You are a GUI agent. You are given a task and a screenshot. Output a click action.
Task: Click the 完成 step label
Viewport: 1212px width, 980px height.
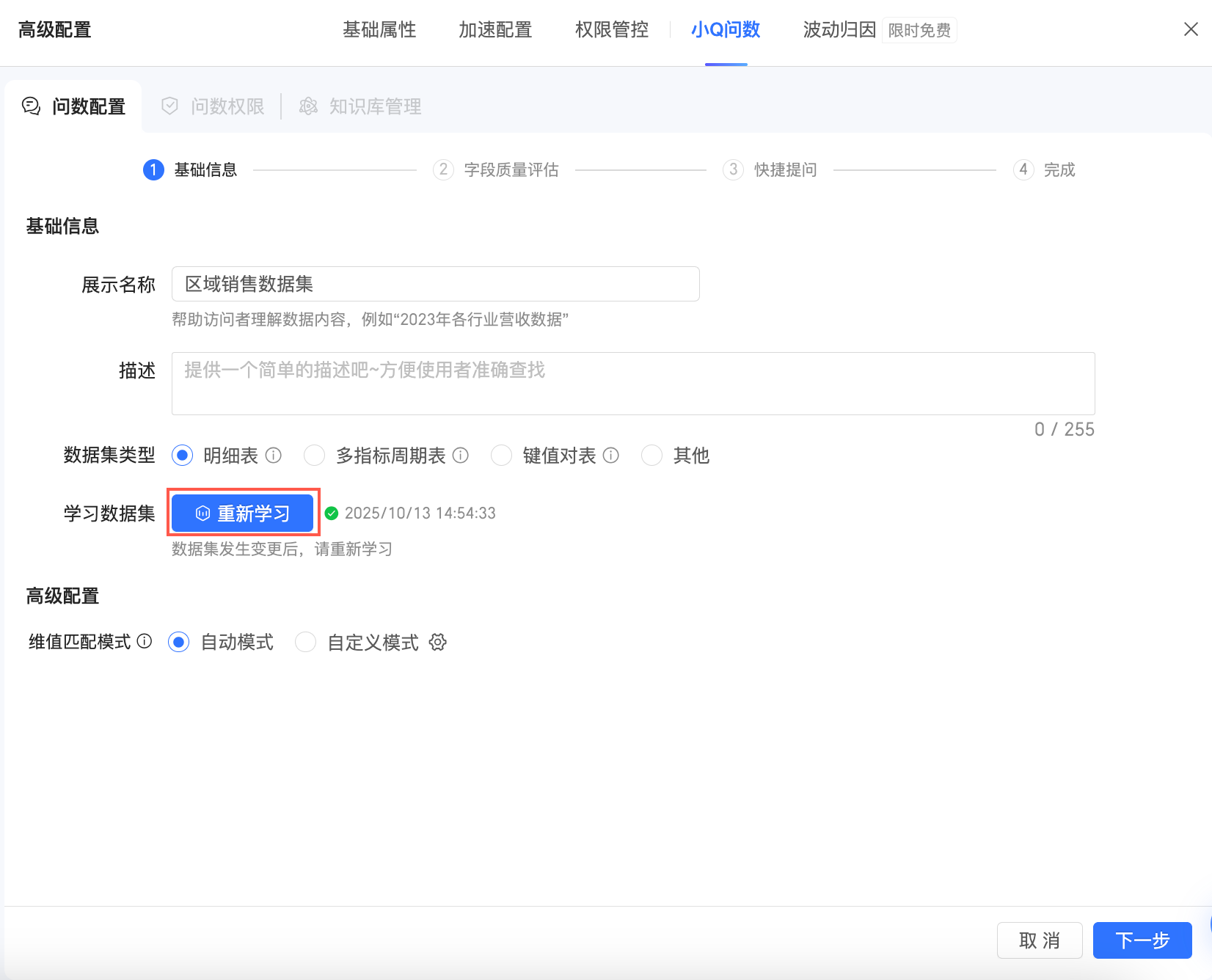tap(1059, 170)
